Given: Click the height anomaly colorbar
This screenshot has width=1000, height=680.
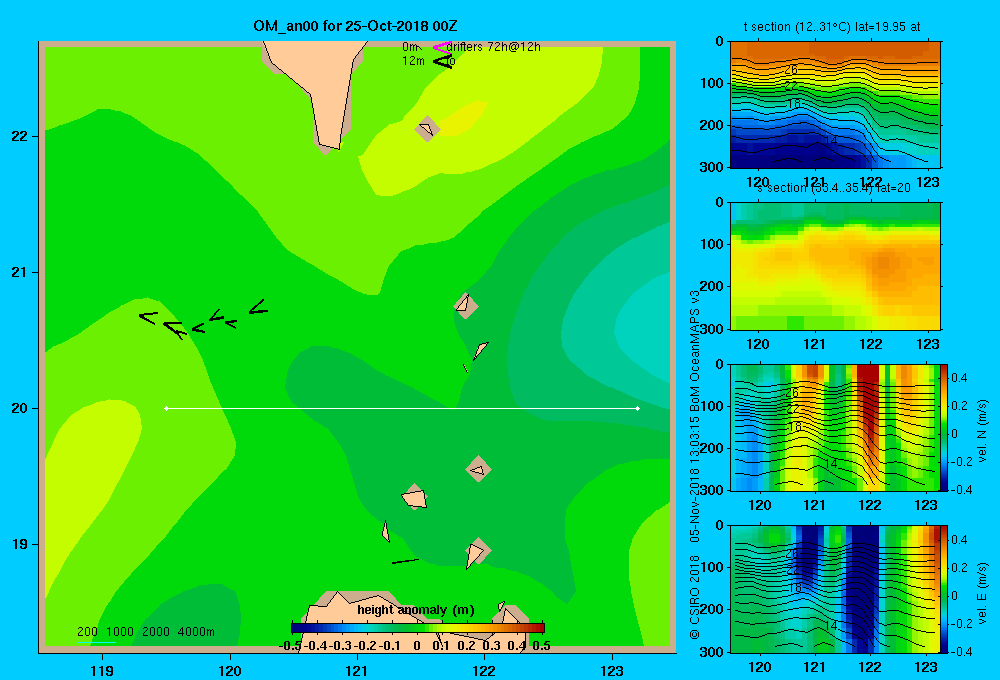Looking at the screenshot, I should click(x=418, y=628).
